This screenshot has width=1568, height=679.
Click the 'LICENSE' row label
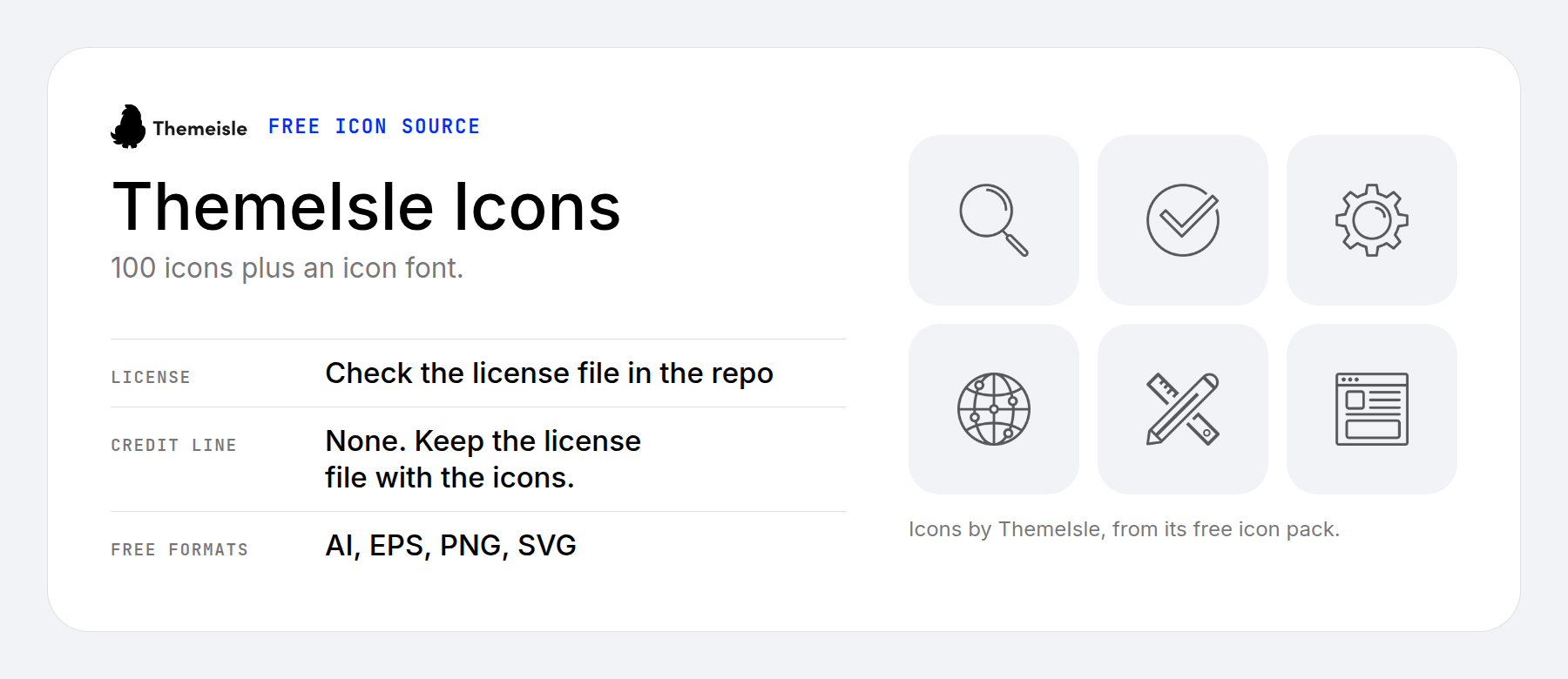pyautogui.click(x=151, y=377)
